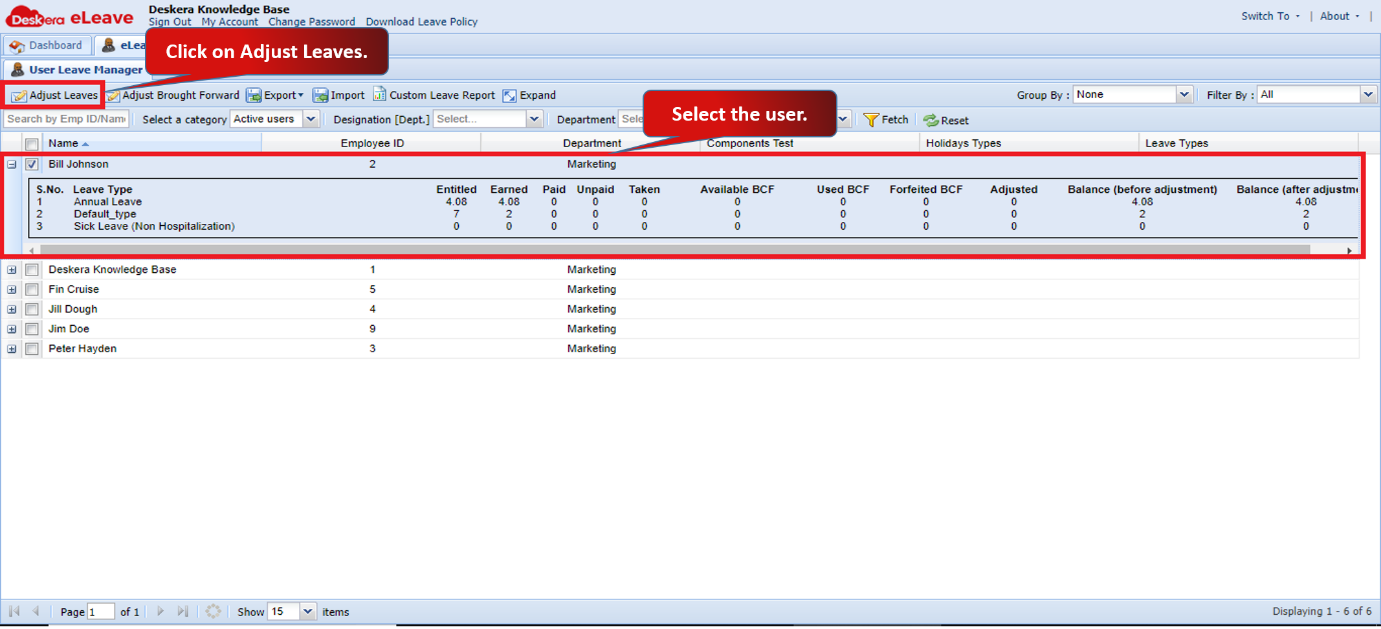Click the Annual Leave row text
The height and width of the screenshot is (629, 1381).
pos(108,202)
